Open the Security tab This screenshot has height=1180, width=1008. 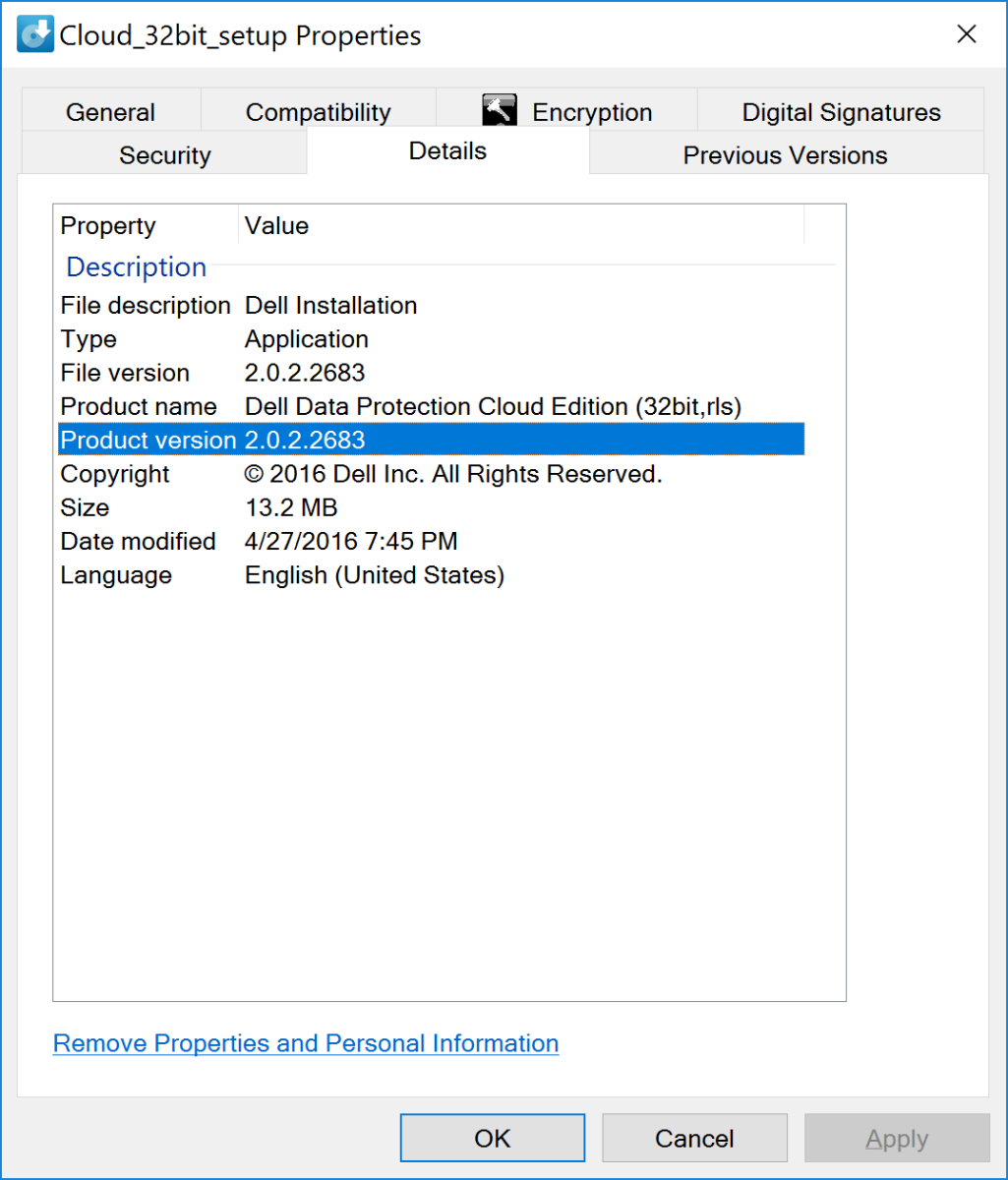tap(164, 154)
